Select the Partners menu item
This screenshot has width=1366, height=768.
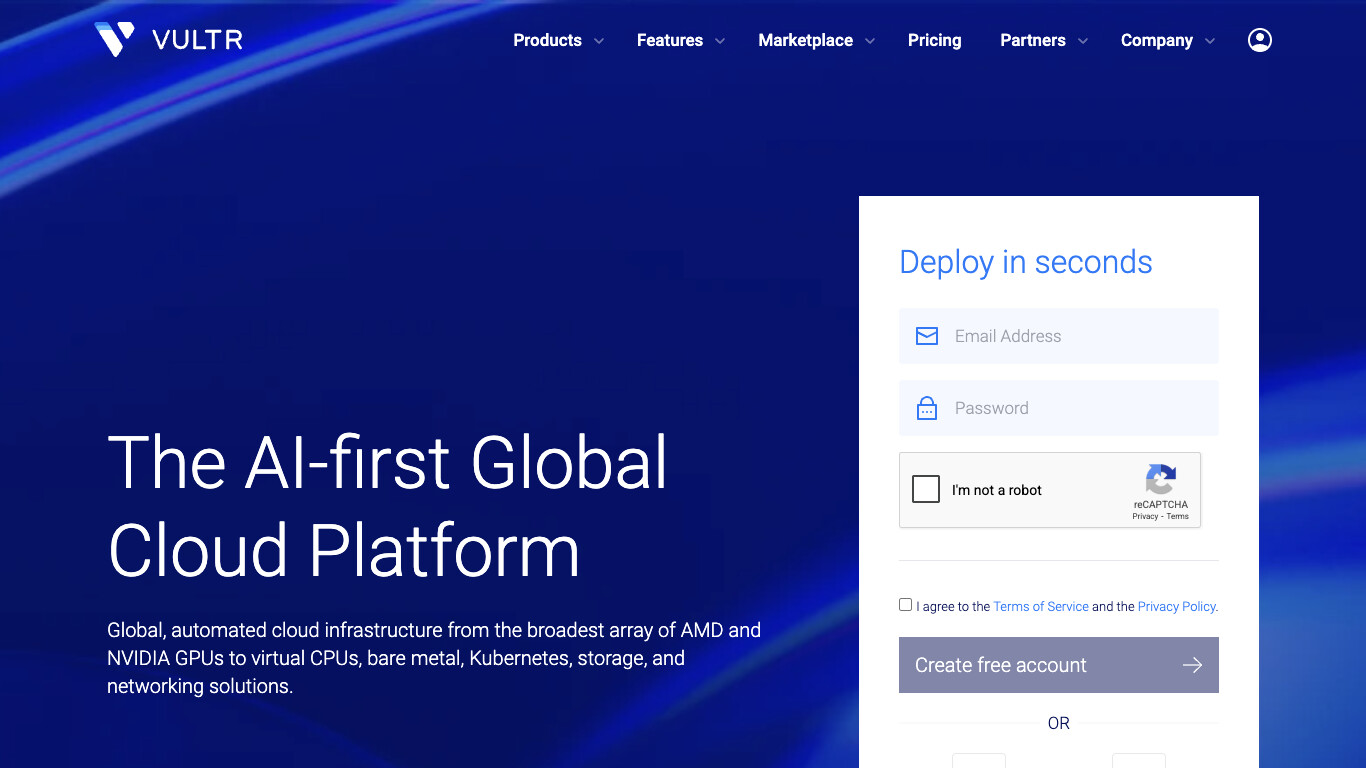tap(1032, 40)
